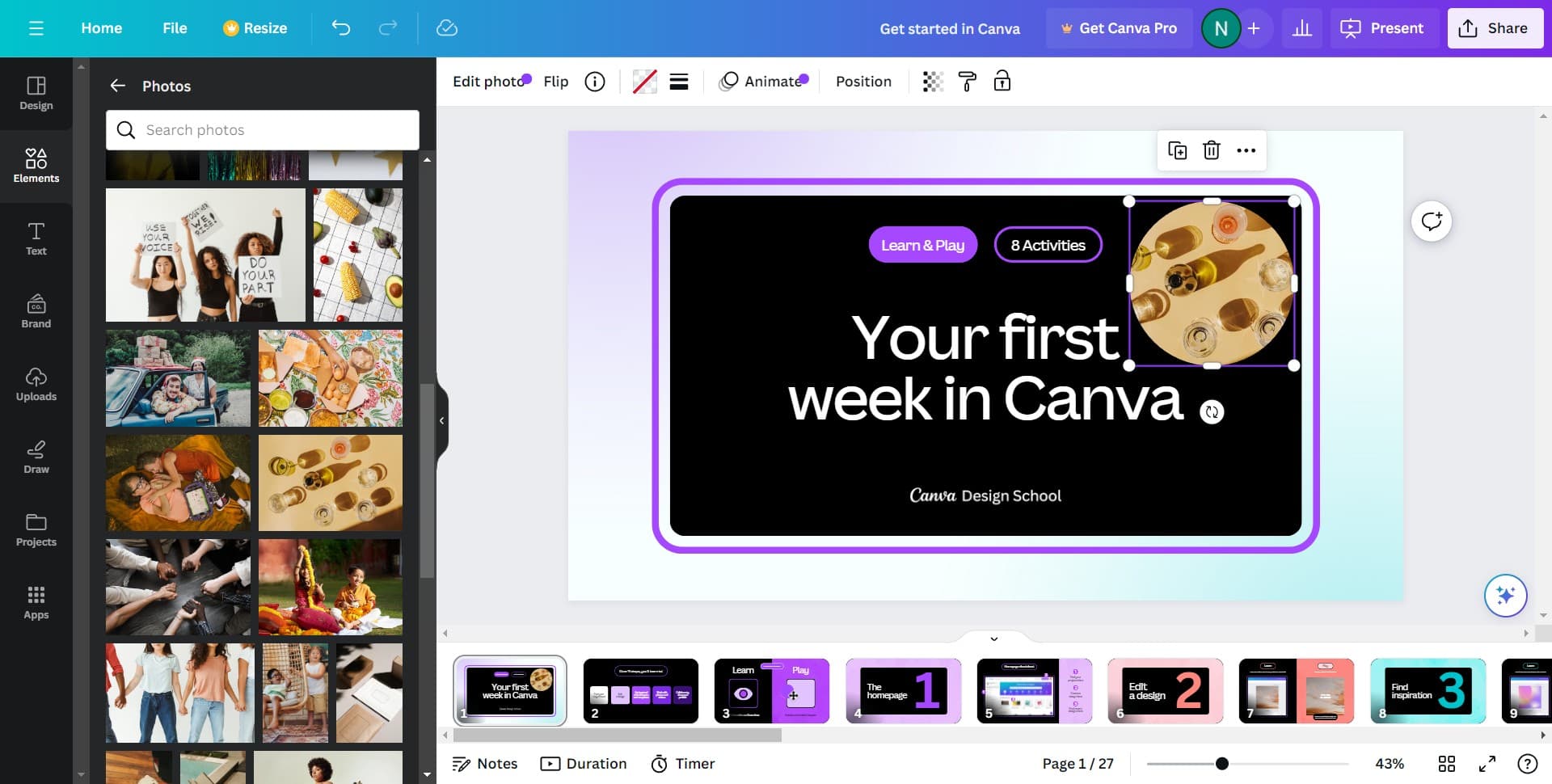Select the no-color border swatch
Viewport: 1552px width, 784px height.
tap(644, 82)
